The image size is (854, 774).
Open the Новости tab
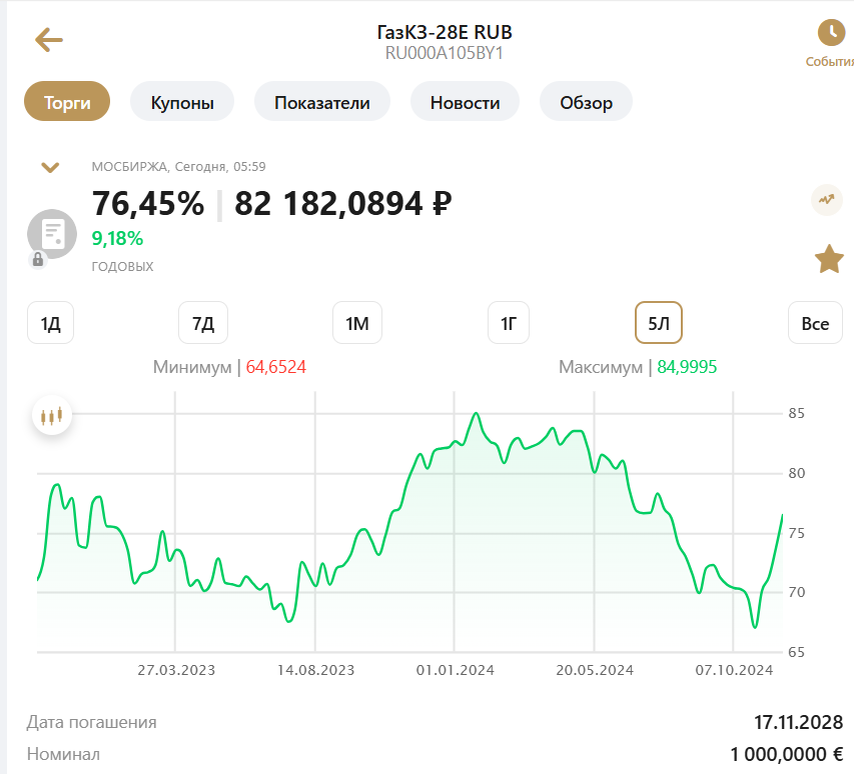coord(465,102)
